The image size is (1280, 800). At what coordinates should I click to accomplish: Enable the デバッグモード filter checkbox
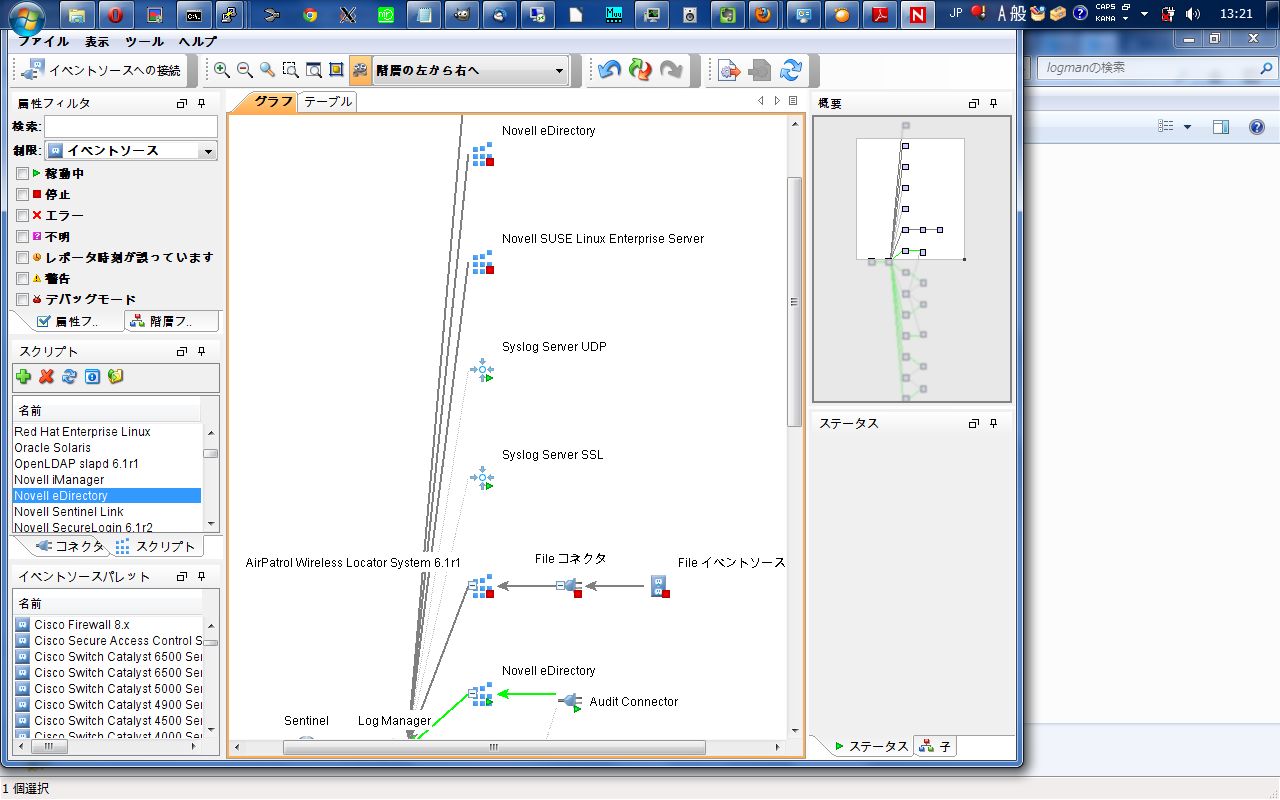[x=22, y=299]
